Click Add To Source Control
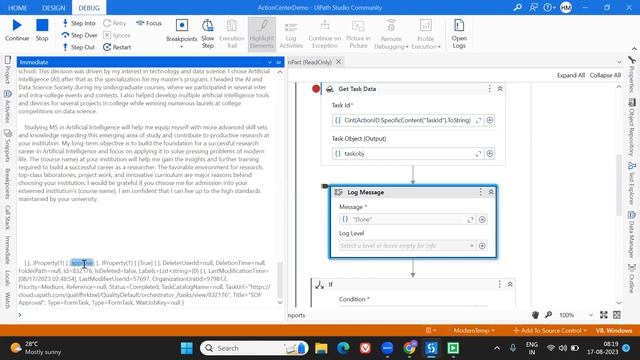The width and height of the screenshot is (640, 360). click(x=550, y=330)
